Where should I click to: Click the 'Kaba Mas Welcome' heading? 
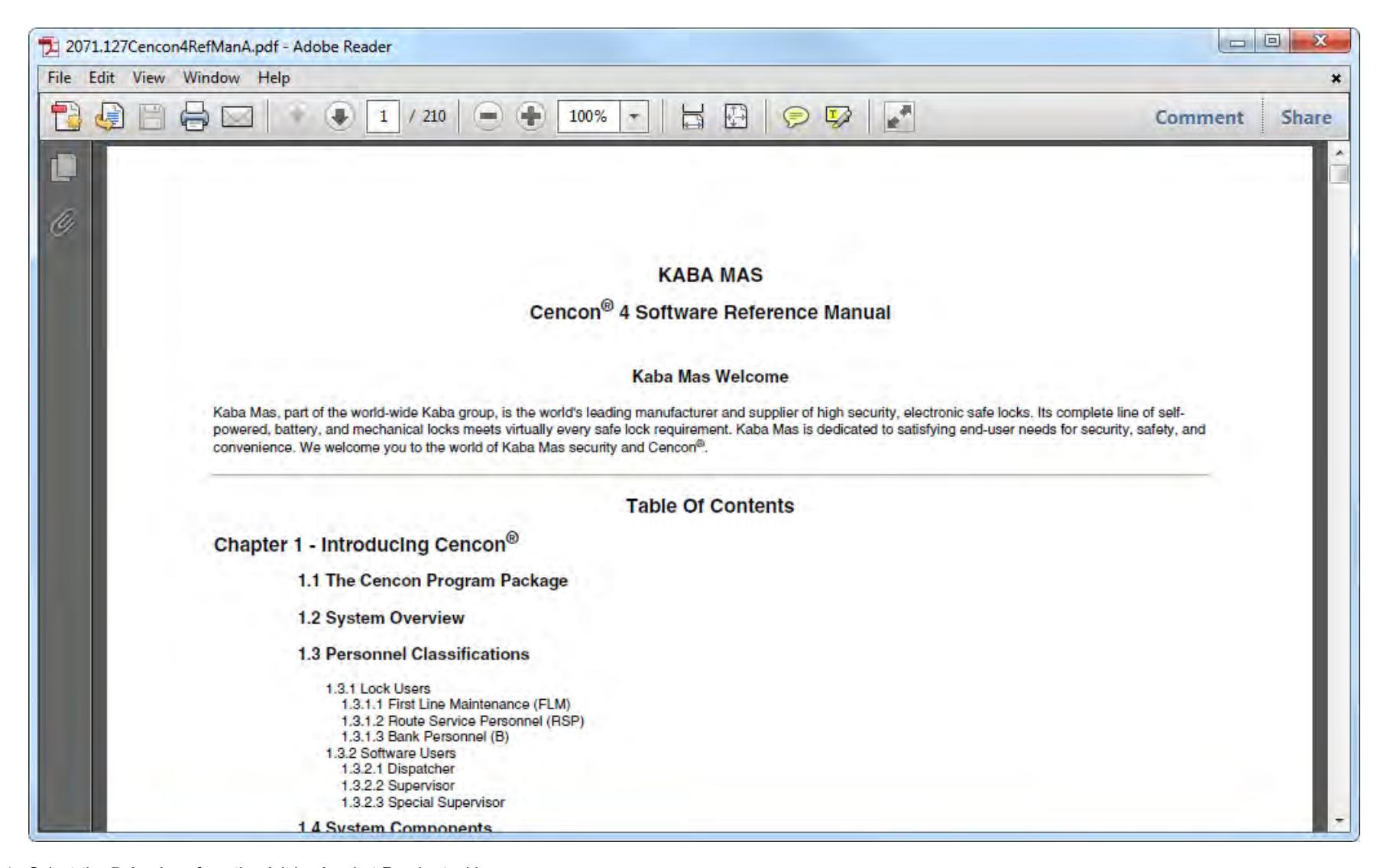[x=710, y=377]
